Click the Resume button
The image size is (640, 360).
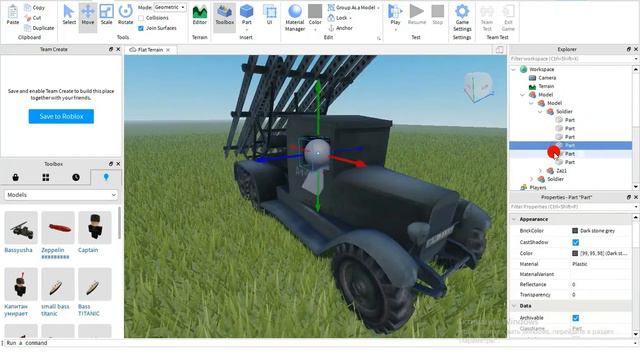pyautogui.click(x=417, y=15)
